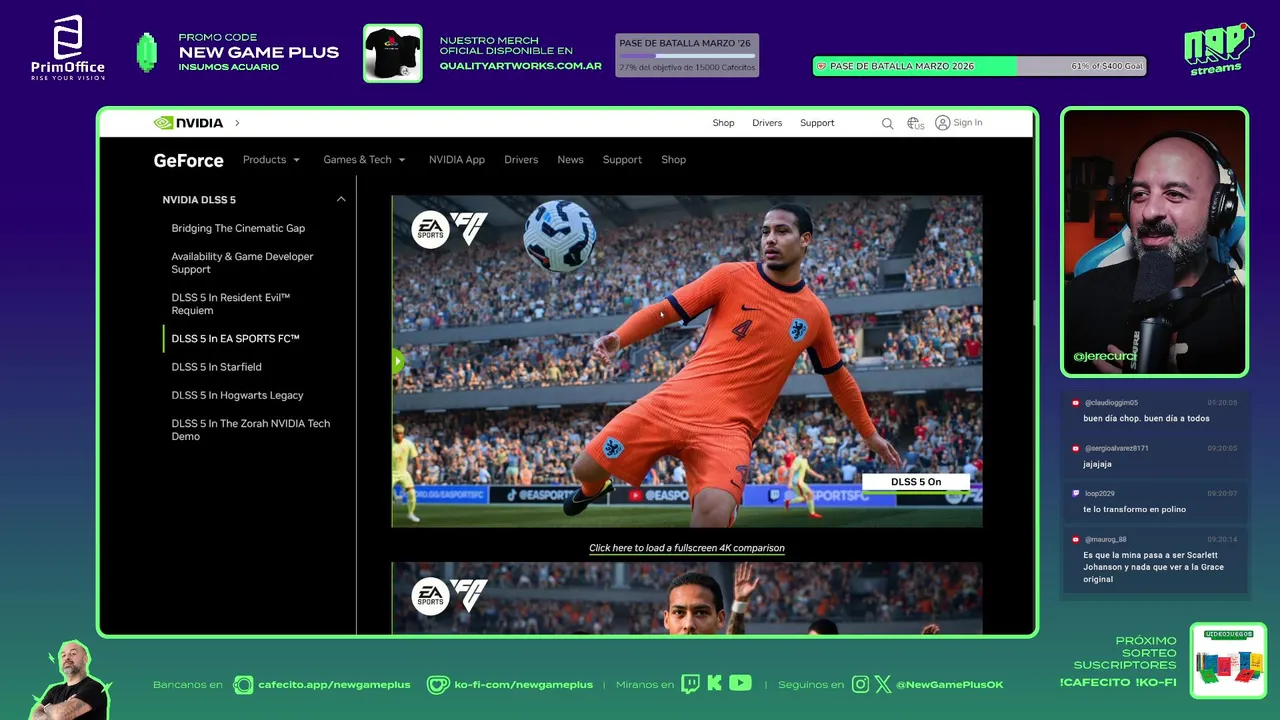Image resolution: width=1280 pixels, height=720 pixels.
Task: Open Support in the GeForce navigation
Action: coord(622,160)
